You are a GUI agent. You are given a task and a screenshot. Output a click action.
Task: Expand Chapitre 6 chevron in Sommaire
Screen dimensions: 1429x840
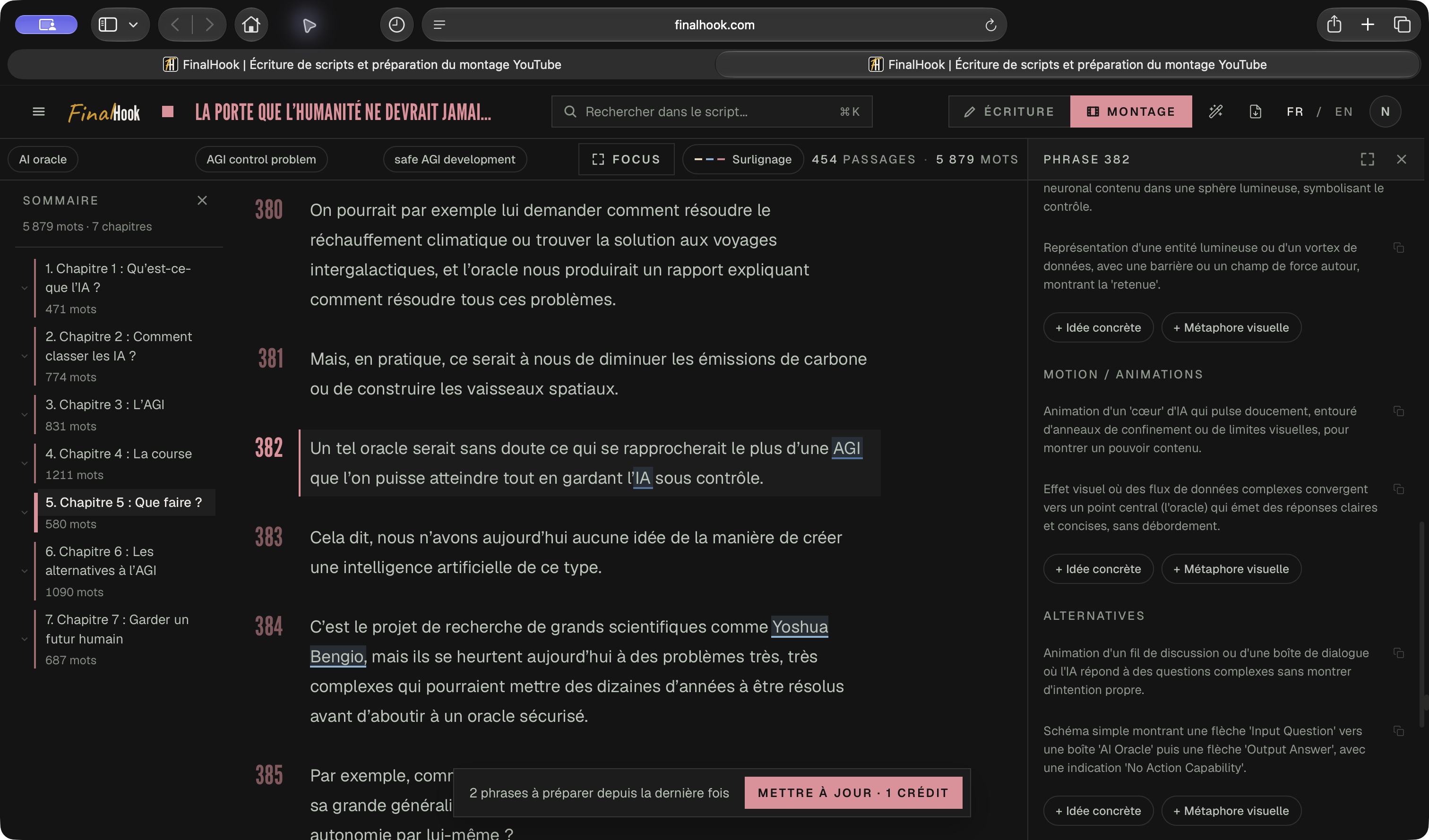[x=25, y=571]
